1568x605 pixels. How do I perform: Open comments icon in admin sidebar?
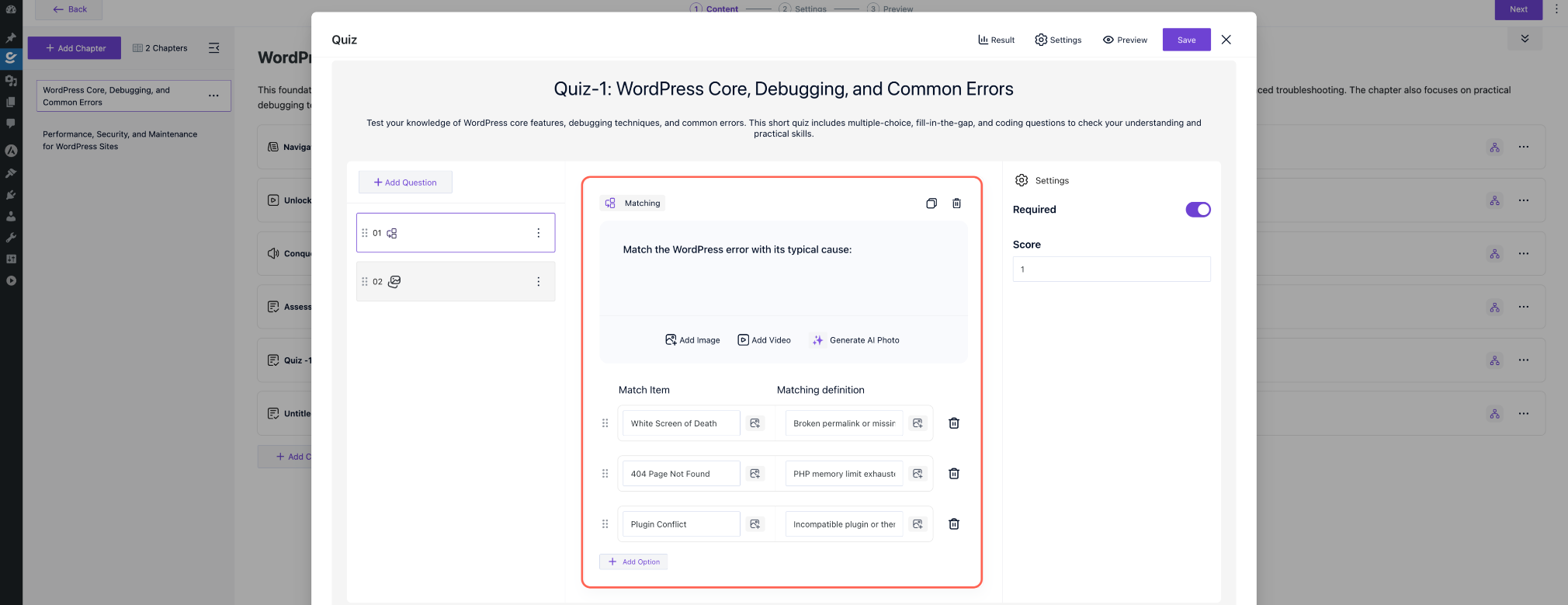[x=11, y=123]
